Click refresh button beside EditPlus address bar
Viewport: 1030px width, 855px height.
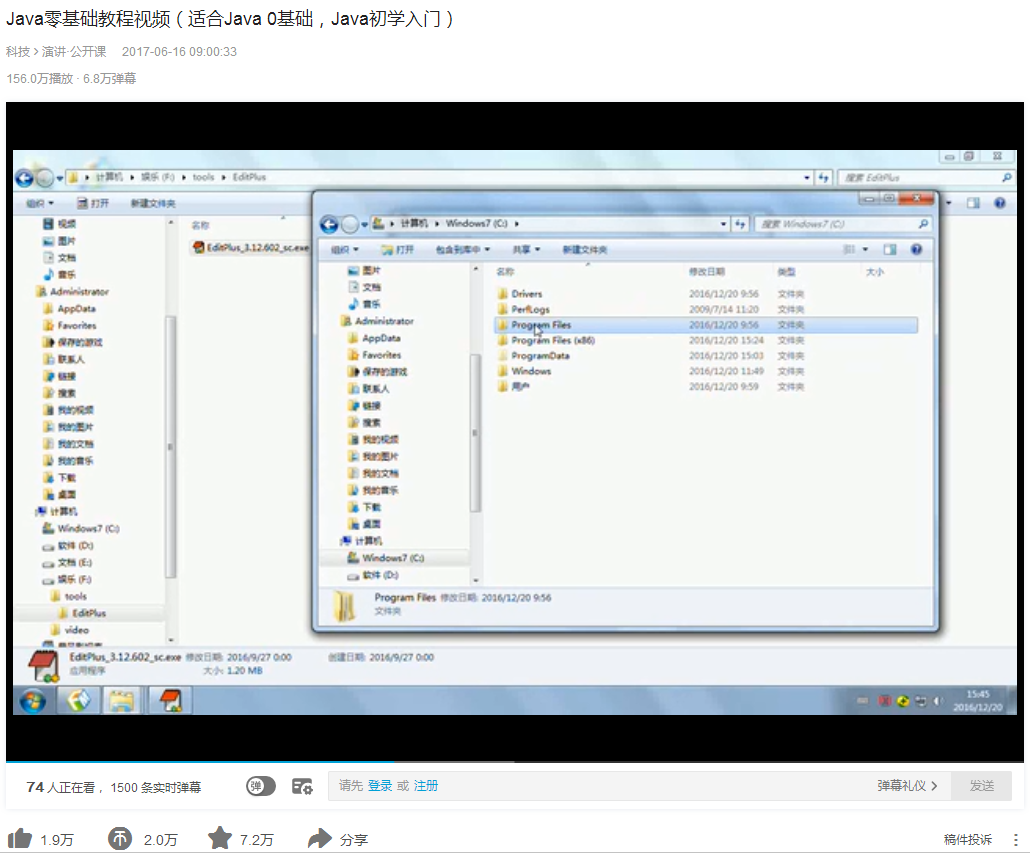coord(824,177)
